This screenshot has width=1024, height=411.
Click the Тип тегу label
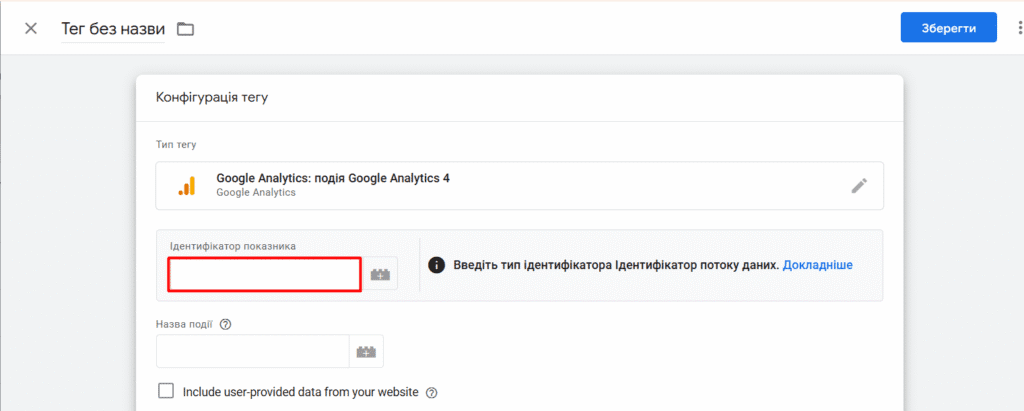(x=176, y=144)
